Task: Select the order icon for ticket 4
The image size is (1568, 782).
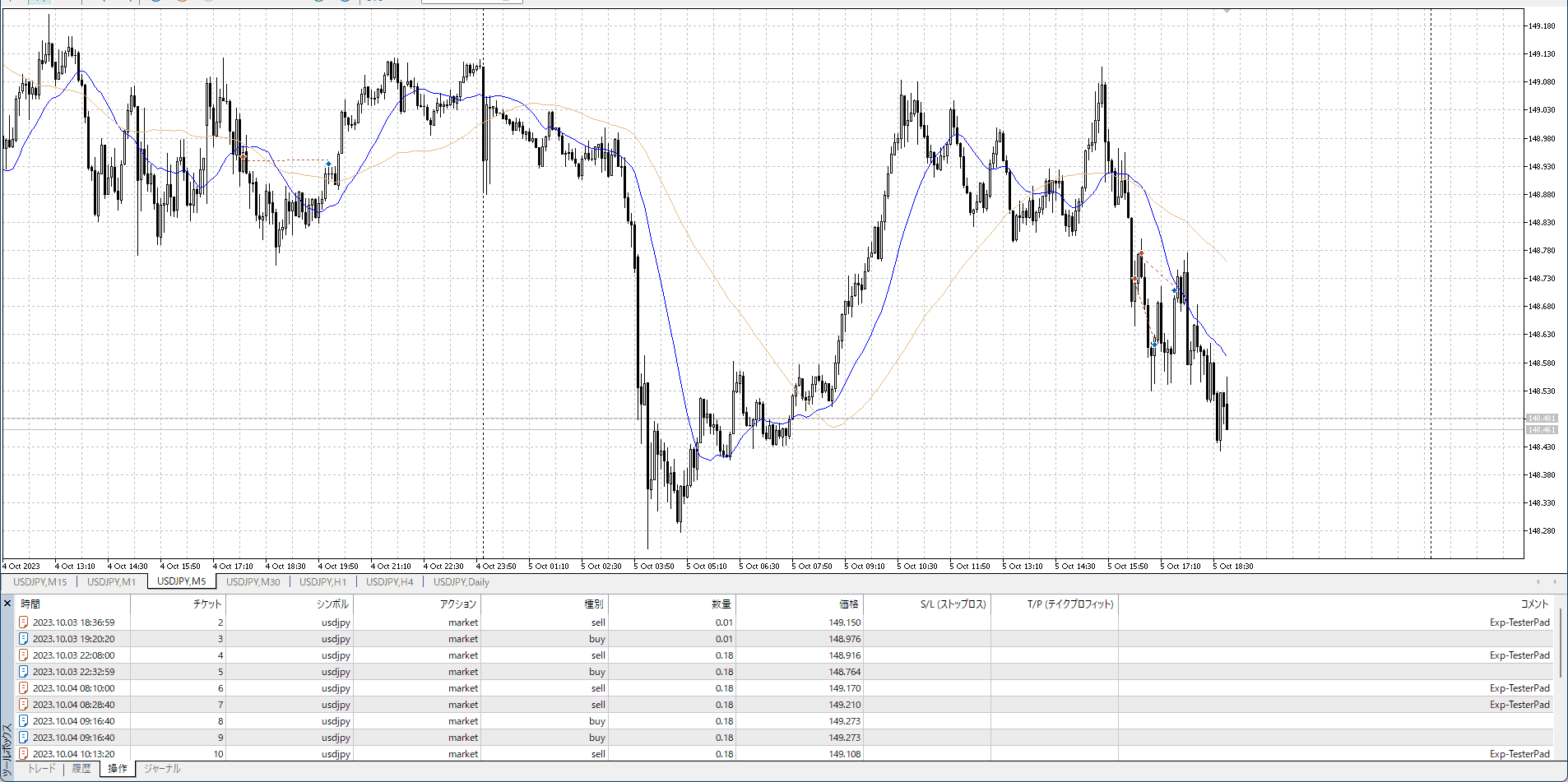Action: coord(24,655)
